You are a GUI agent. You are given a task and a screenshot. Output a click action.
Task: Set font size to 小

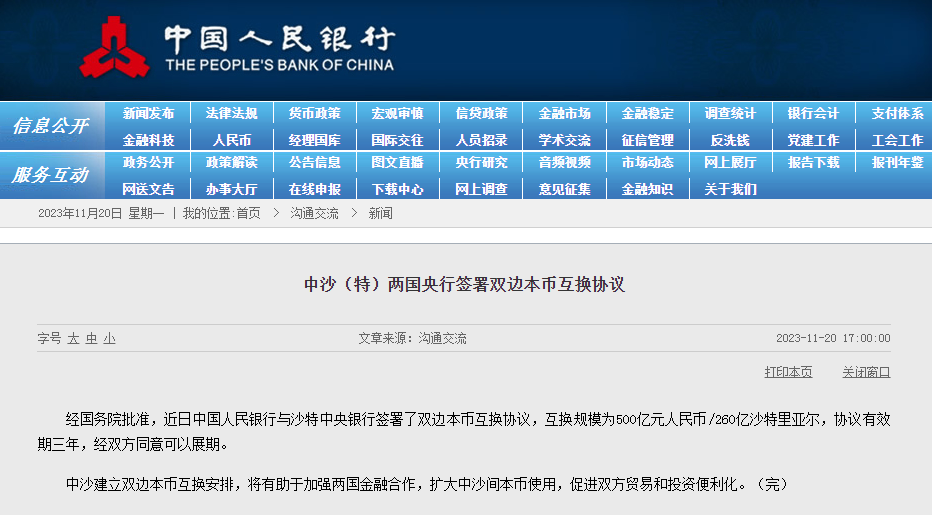coord(109,339)
